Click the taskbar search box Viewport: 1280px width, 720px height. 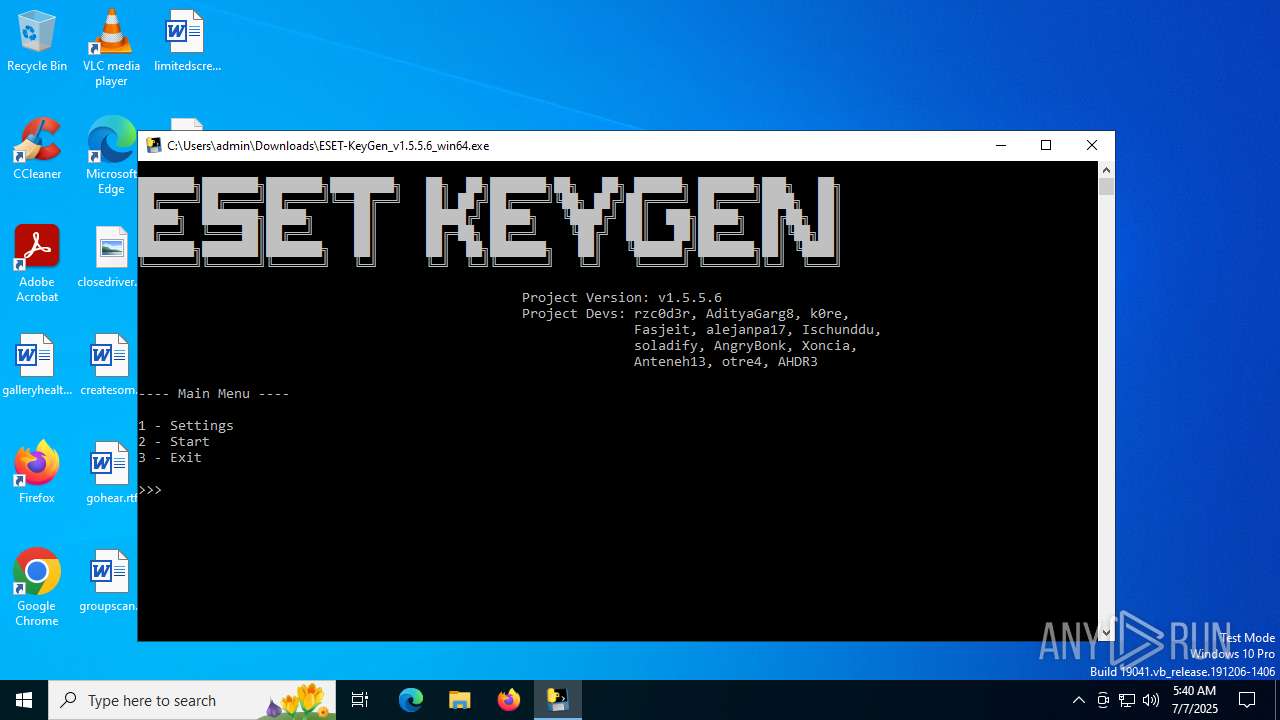click(x=192, y=700)
